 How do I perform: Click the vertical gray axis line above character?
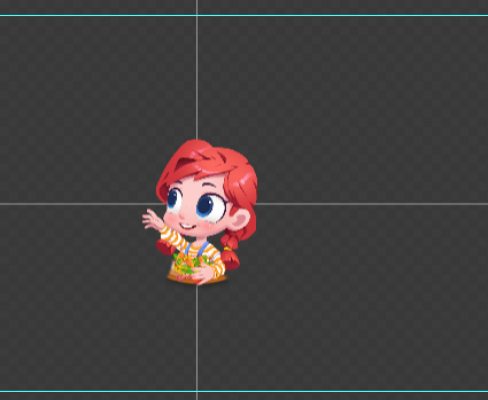pyautogui.click(x=197, y=70)
